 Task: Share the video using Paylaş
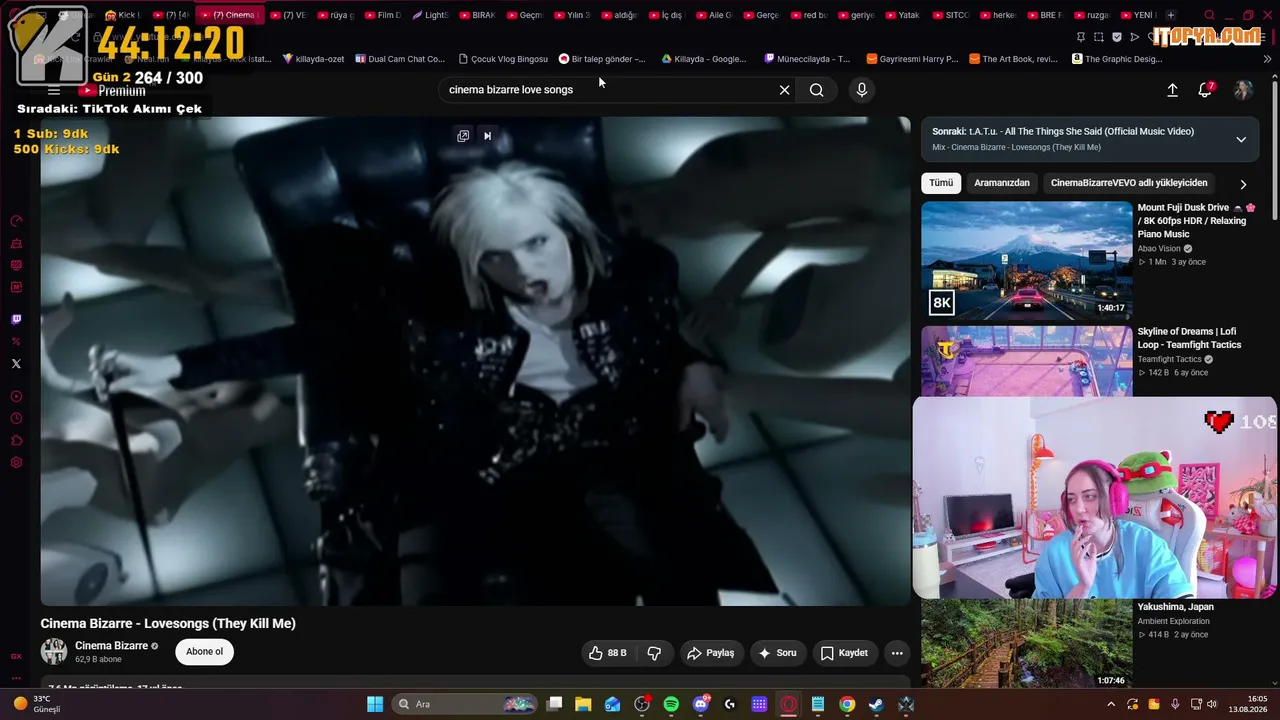click(710, 653)
